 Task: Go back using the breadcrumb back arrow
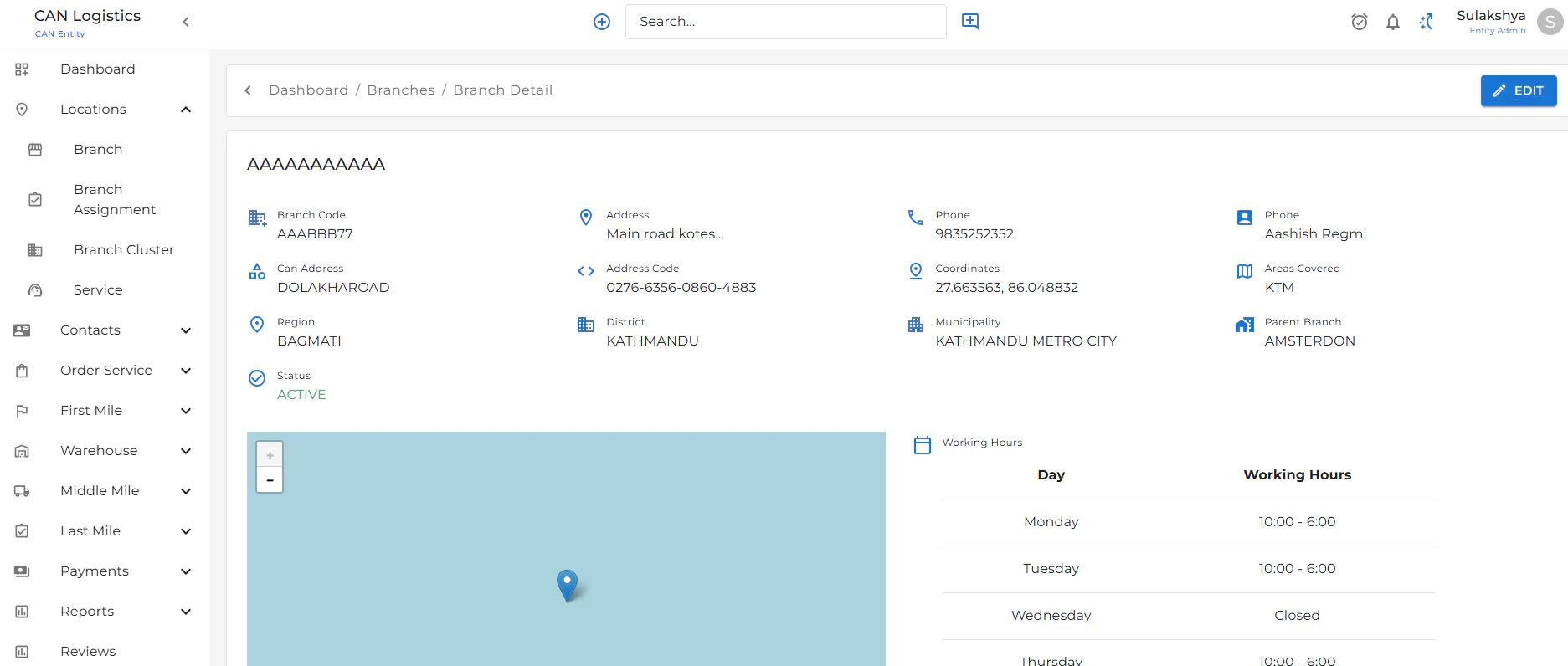248,90
